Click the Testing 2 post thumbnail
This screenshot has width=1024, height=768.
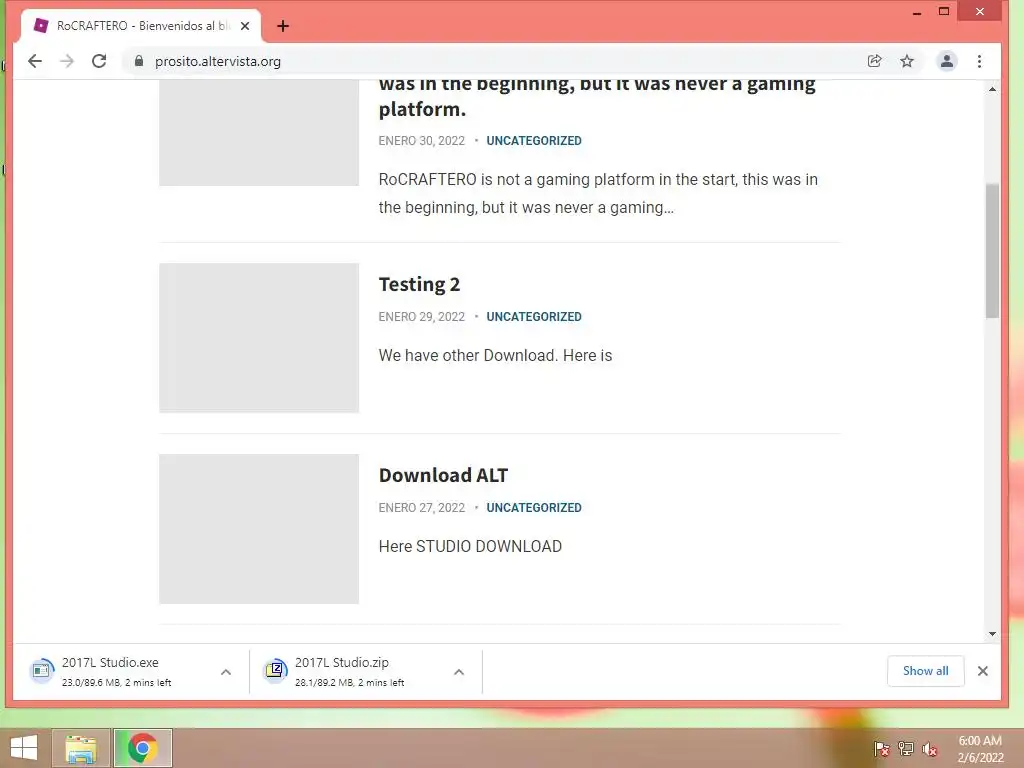coord(259,338)
